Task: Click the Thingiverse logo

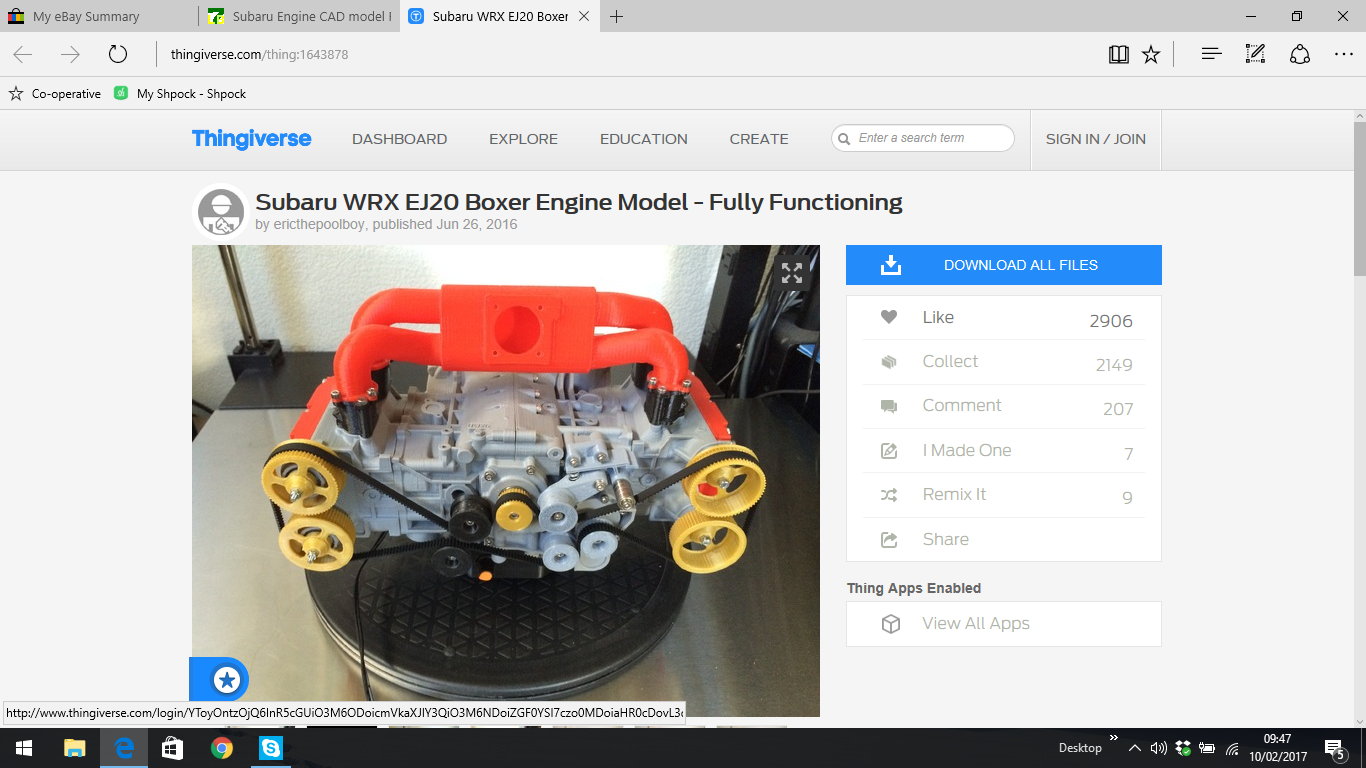Action: click(251, 139)
